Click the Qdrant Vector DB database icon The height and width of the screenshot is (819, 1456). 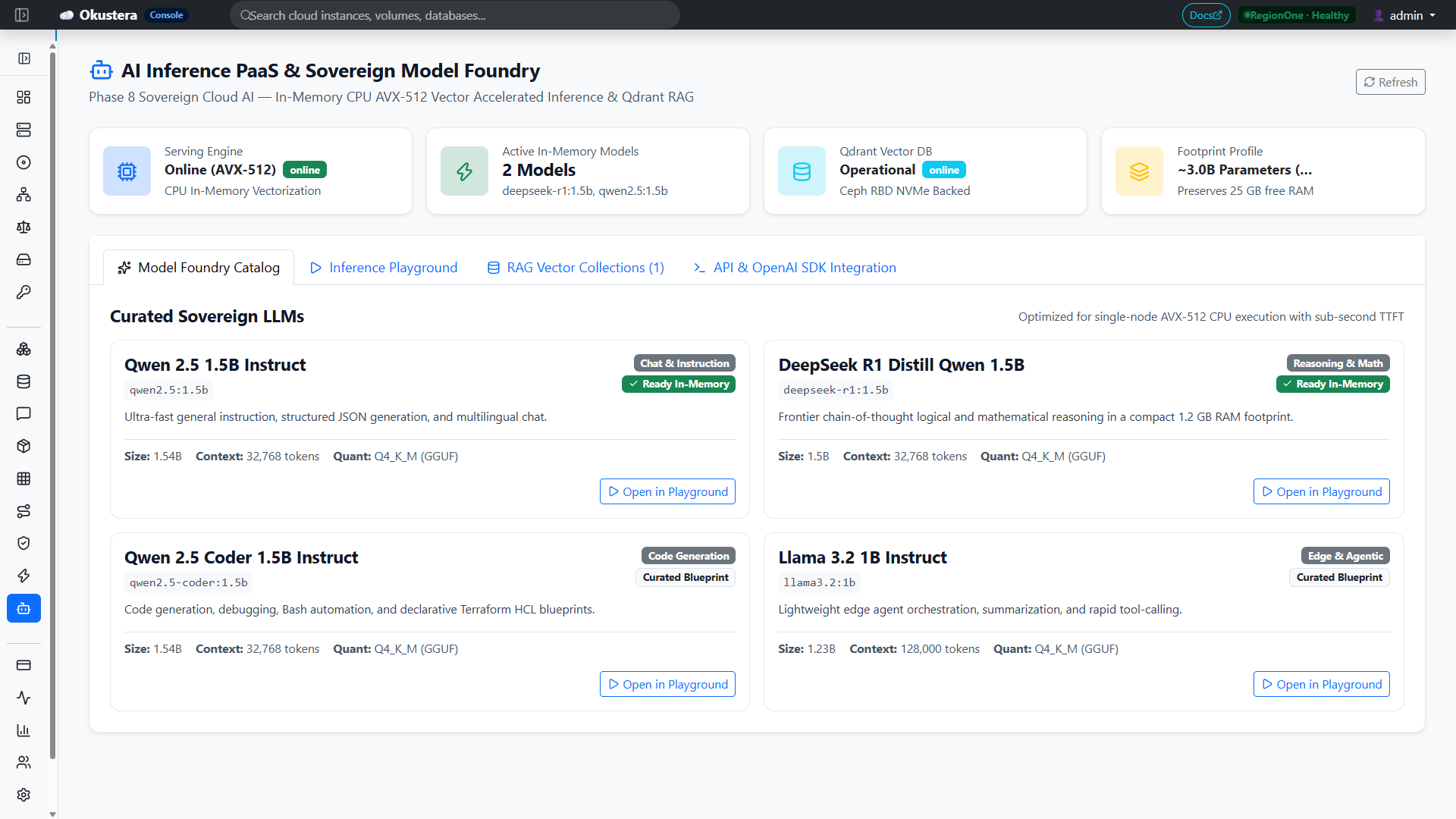(x=802, y=171)
